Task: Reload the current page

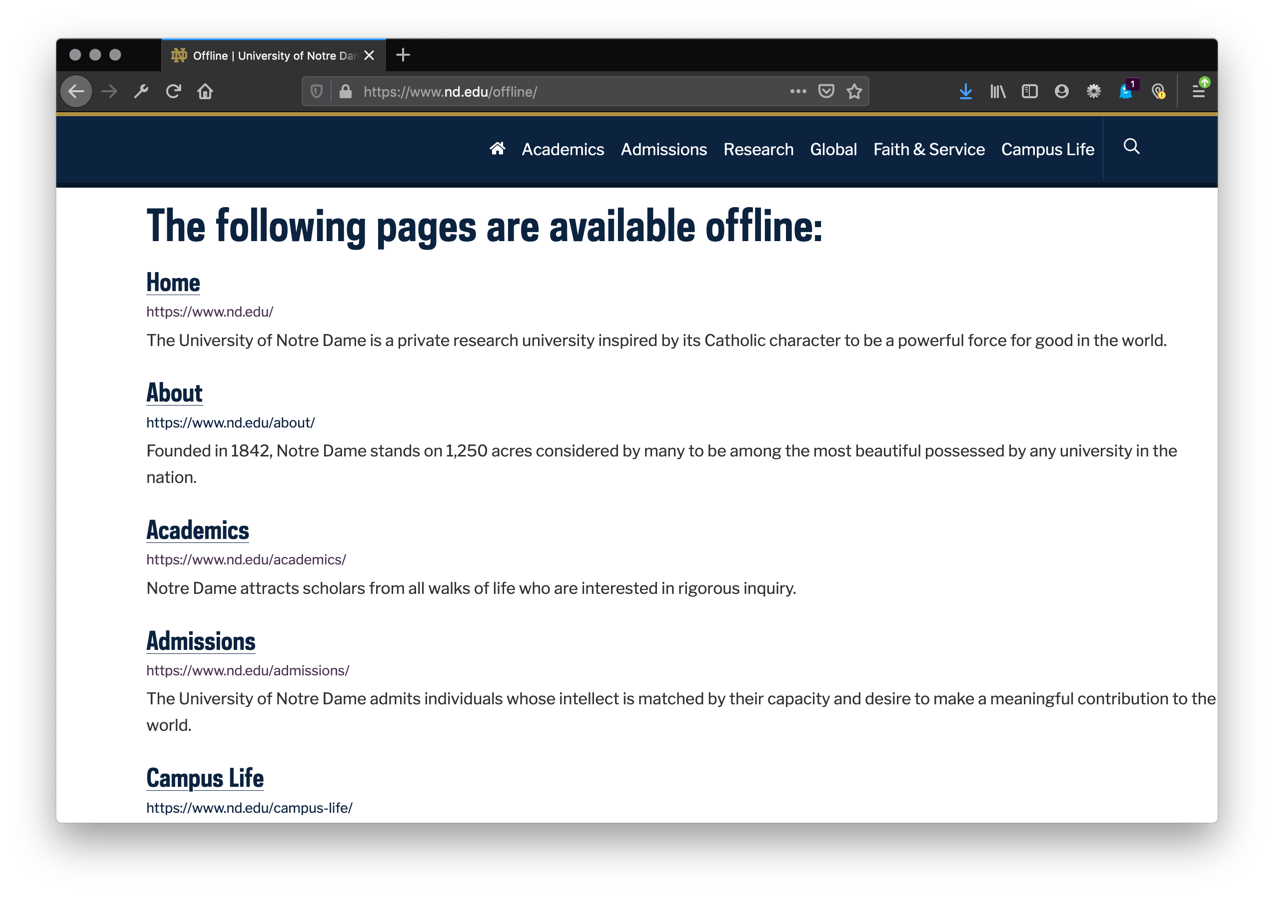Action: tap(173, 91)
